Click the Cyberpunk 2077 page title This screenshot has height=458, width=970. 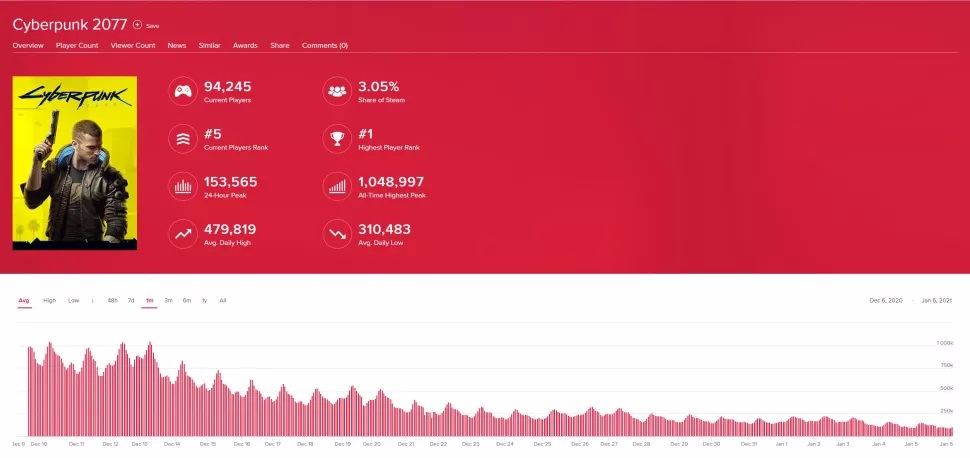tap(70, 24)
